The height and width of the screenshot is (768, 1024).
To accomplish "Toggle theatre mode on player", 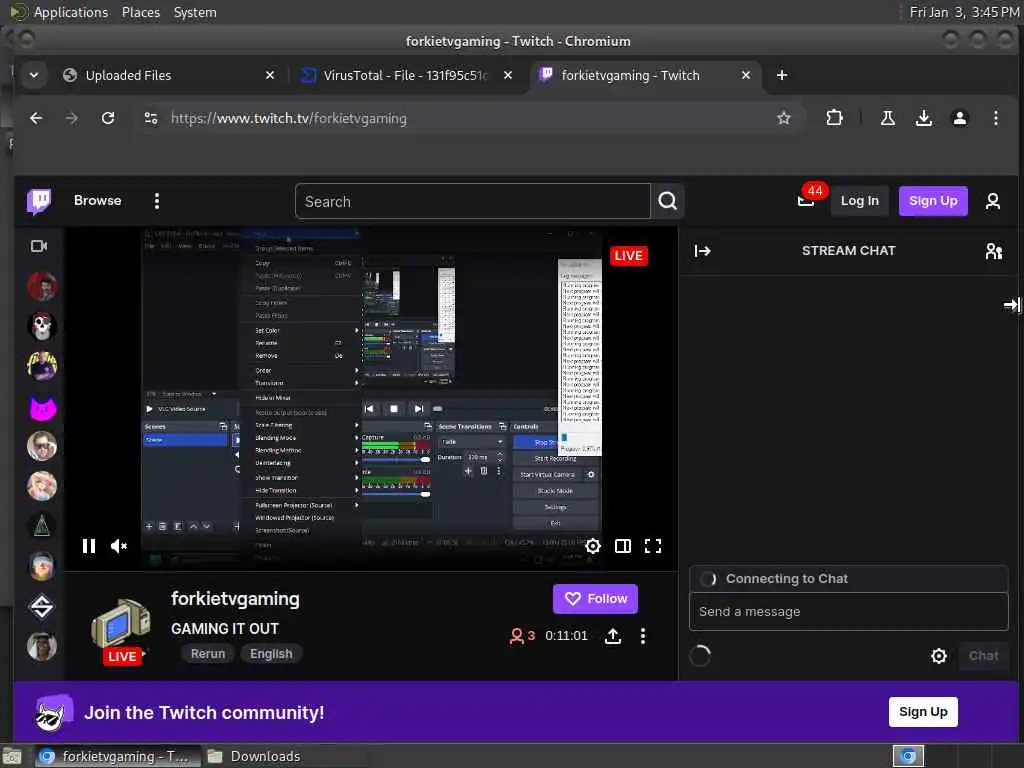I will tap(623, 546).
